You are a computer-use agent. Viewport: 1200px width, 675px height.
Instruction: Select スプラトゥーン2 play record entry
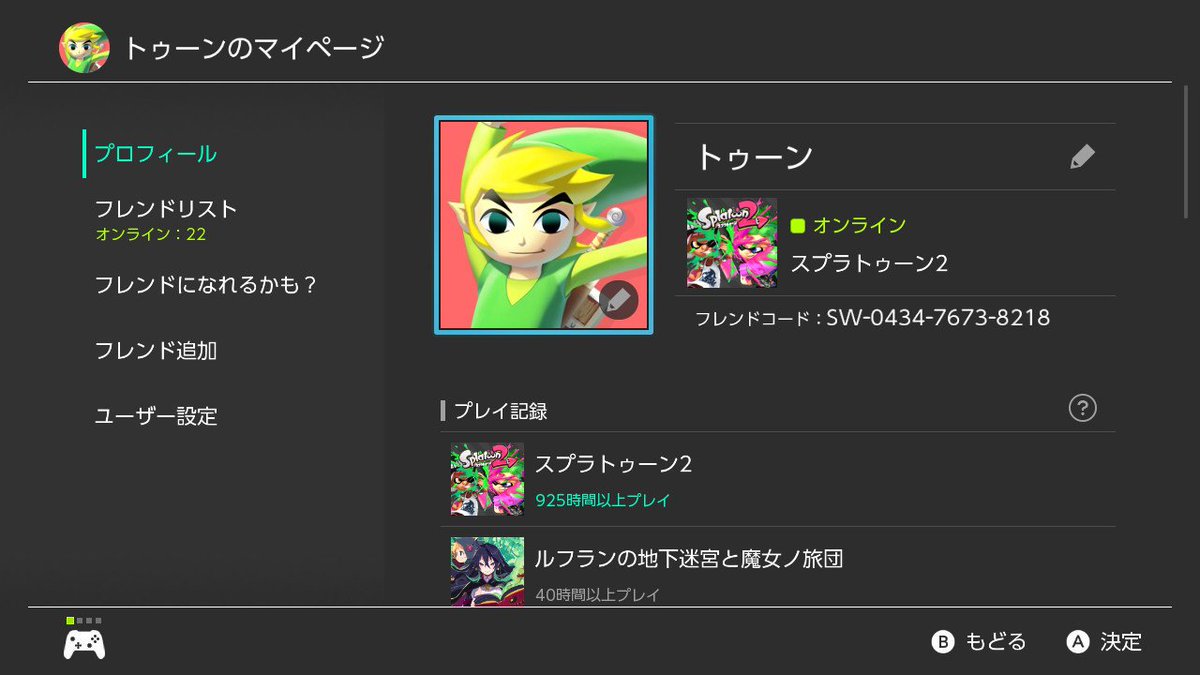pyautogui.click(x=778, y=479)
